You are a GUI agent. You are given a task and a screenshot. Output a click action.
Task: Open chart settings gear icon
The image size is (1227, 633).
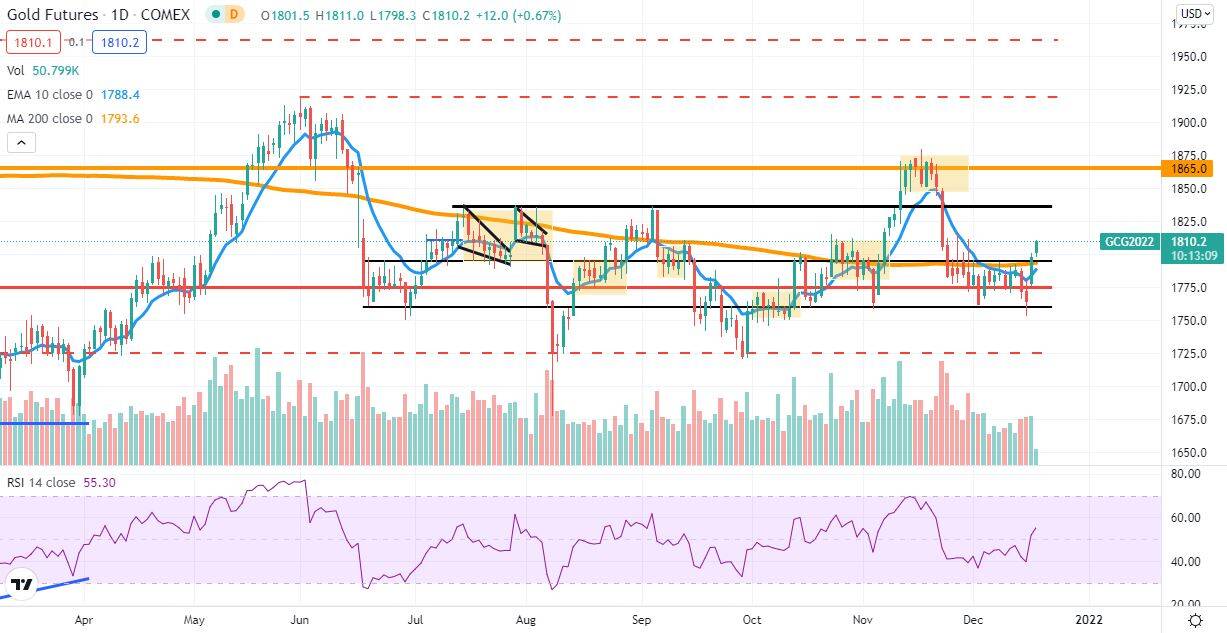coord(1194,622)
